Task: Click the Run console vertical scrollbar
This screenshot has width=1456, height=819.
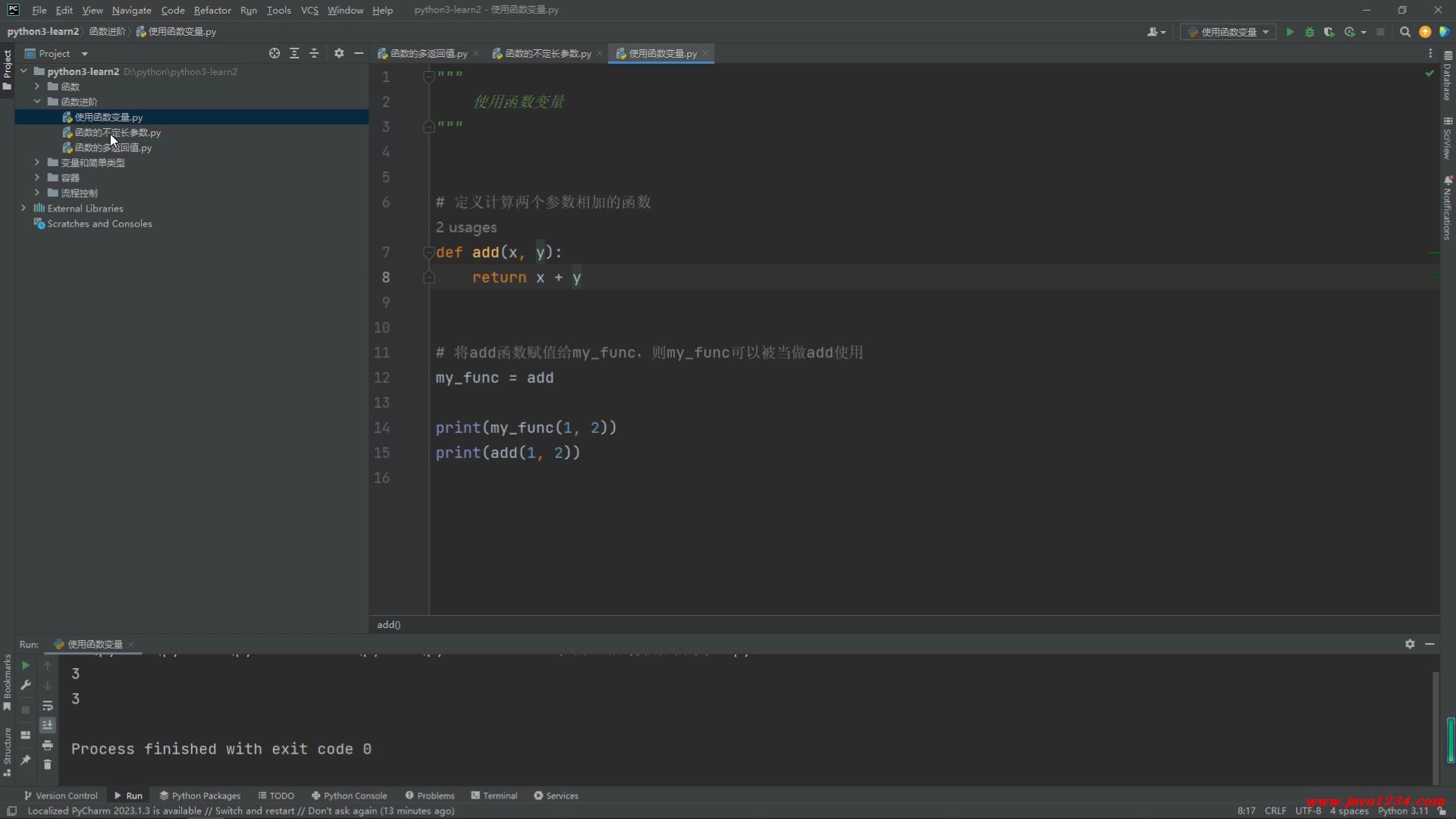Action: tap(1435, 726)
